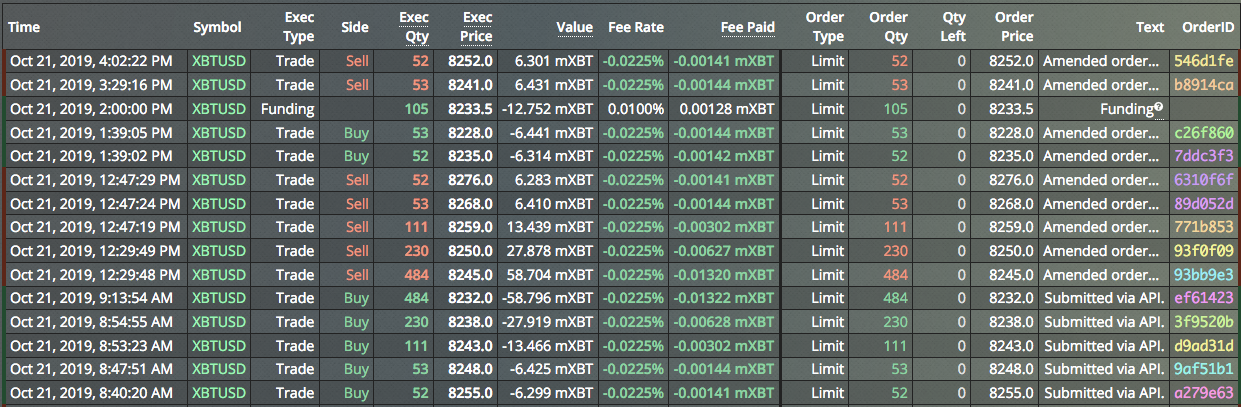Click order ID c26f860
This screenshot has height=407, width=1241.
[1204, 132]
